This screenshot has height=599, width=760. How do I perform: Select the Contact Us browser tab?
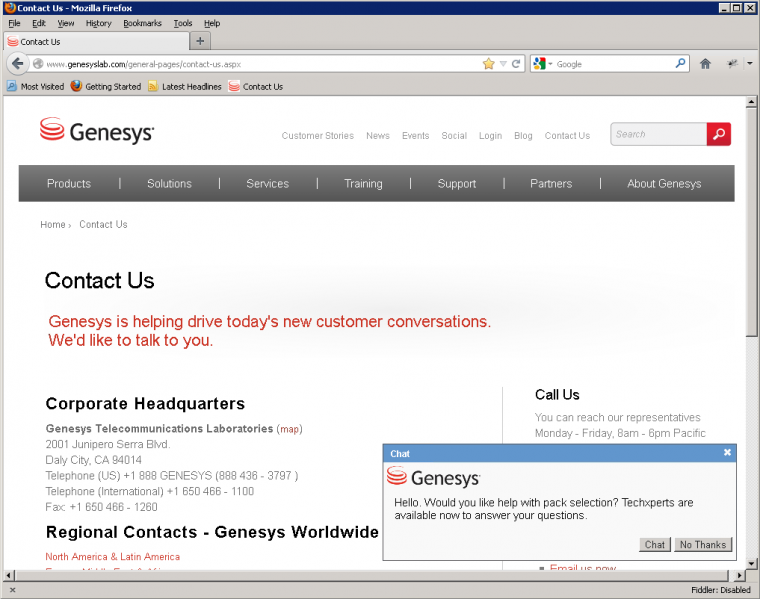[97, 41]
